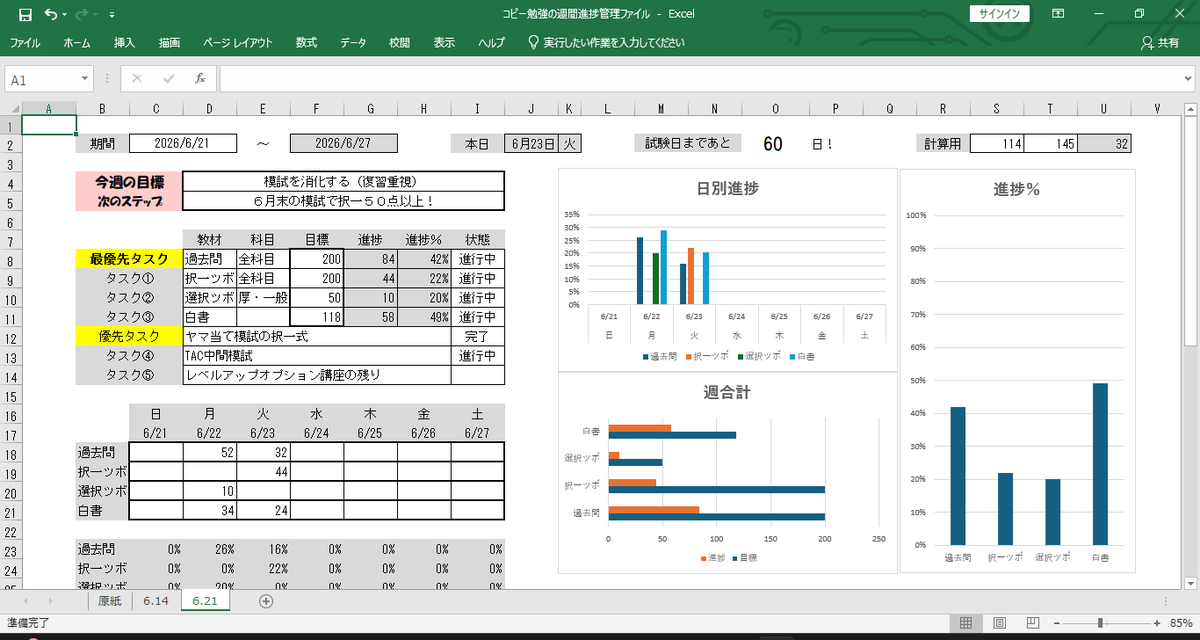Open the ヘルプ ribbon tab

(x=491, y=43)
